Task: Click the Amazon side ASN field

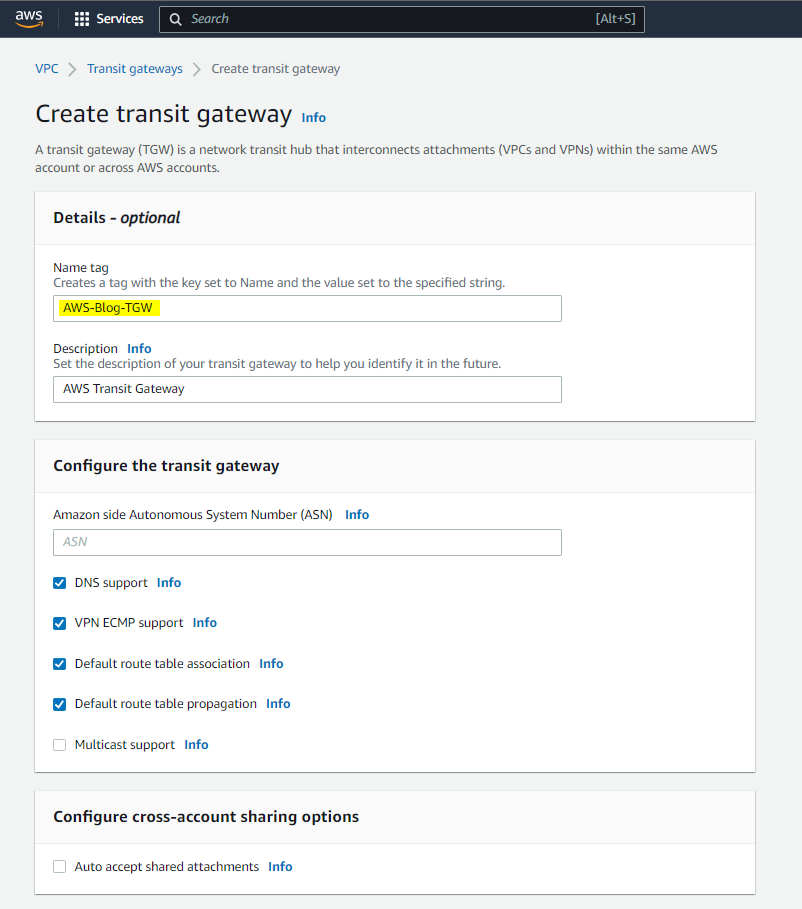Action: tap(307, 542)
